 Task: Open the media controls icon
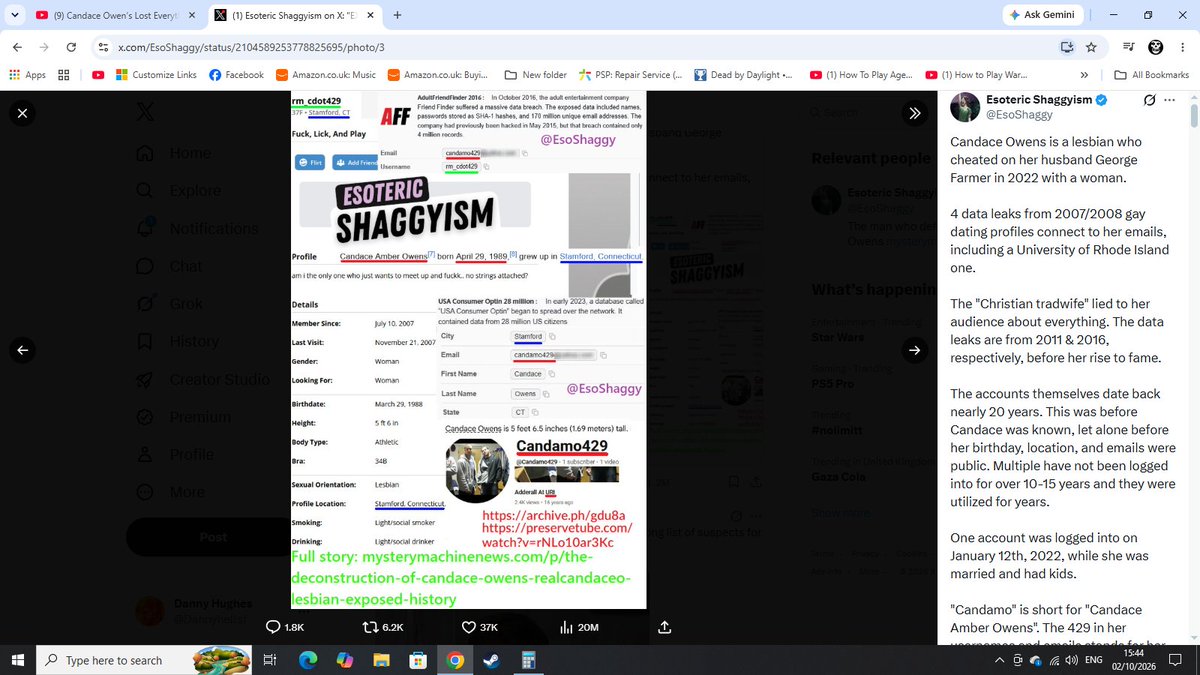(x=1128, y=47)
